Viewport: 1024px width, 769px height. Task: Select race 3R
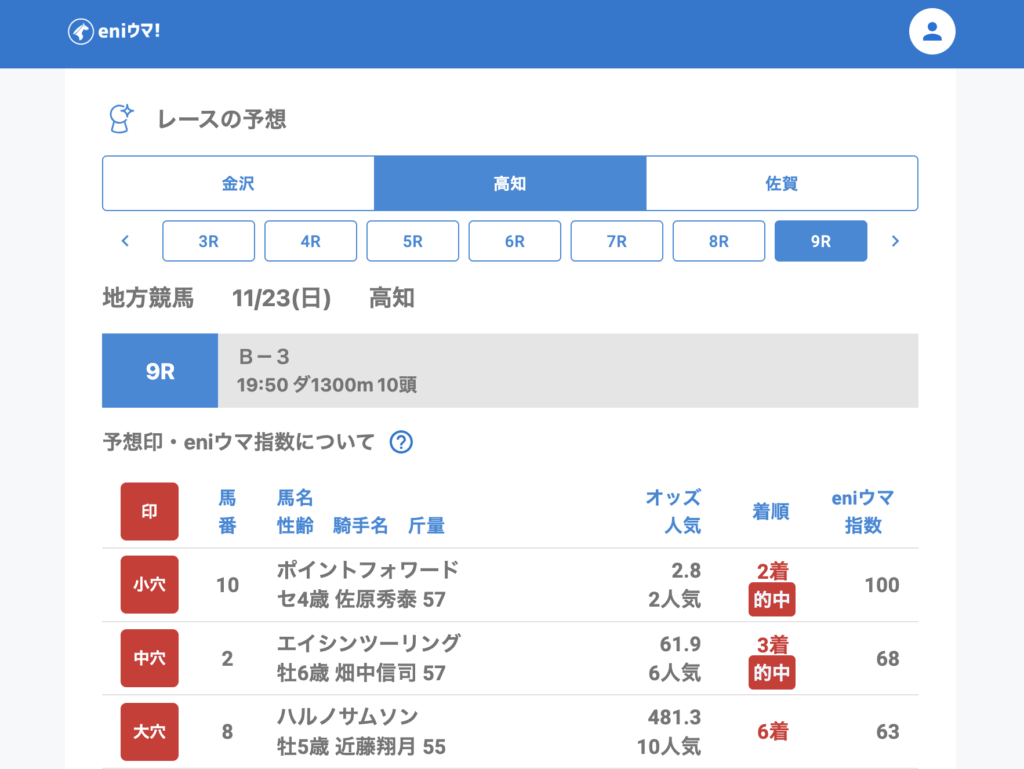tap(208, 241)
